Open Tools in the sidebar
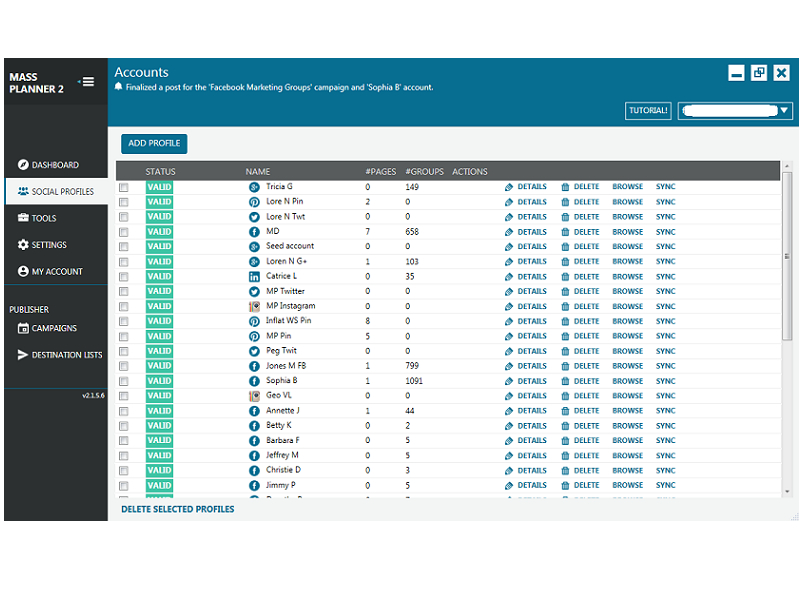 pyautogui.click(x=37, y=218)
